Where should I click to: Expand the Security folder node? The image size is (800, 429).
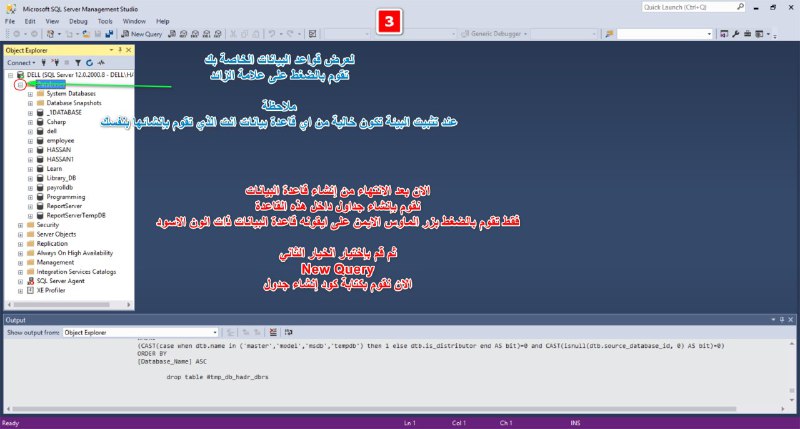[20, 225]
